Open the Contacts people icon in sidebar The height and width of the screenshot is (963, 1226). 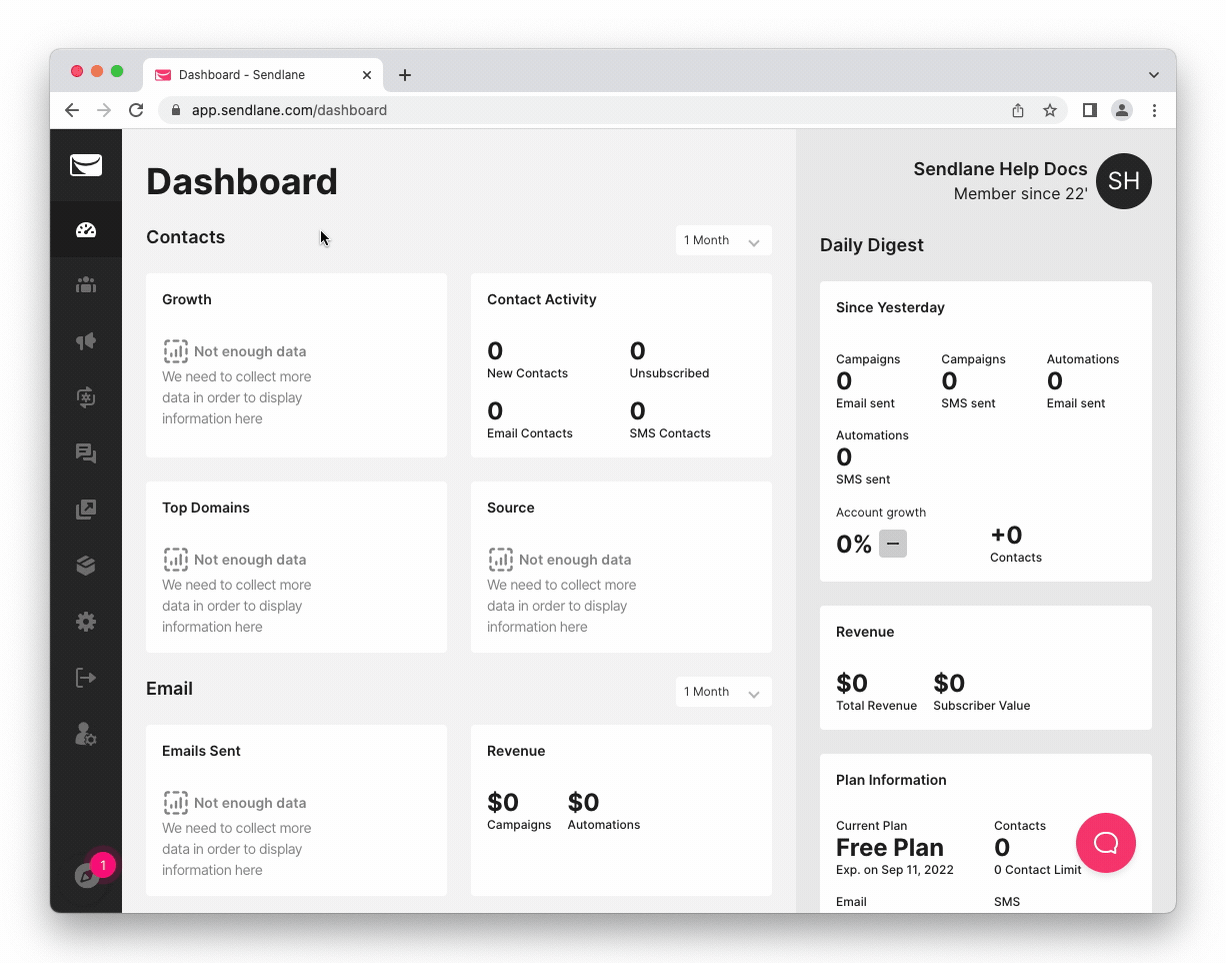click(x=86, y=285)
